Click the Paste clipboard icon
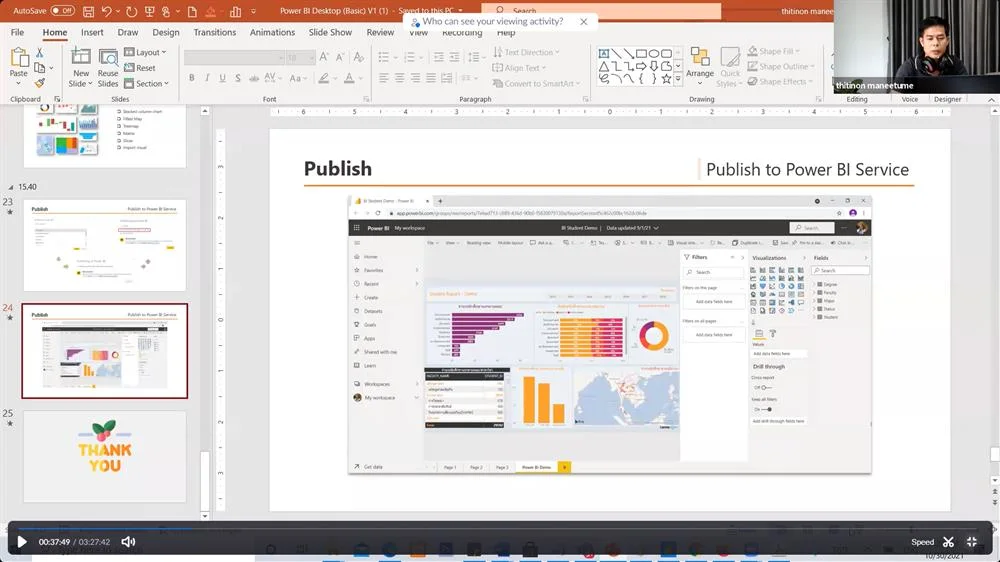The width and height of the screenshot is (1000, 562). tap(19, 59)
